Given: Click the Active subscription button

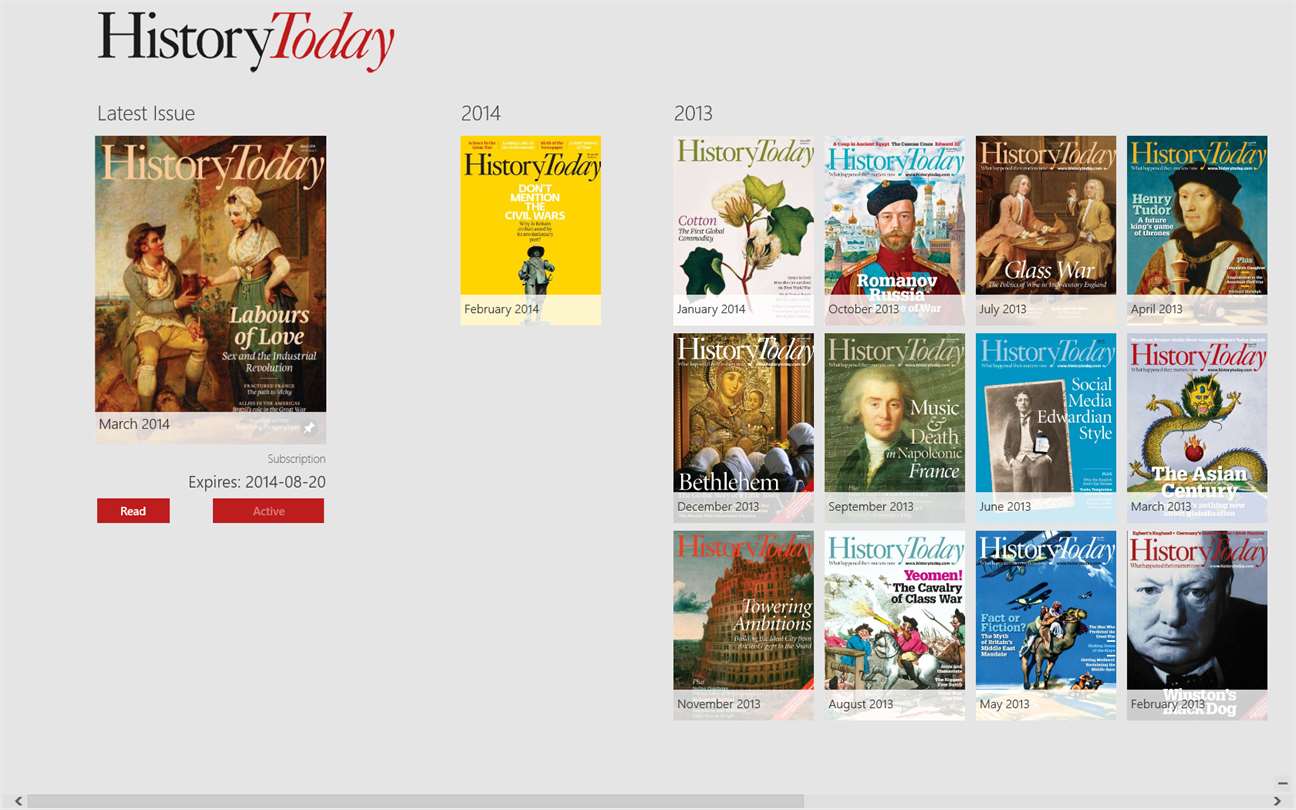Looking at the screenshot, I should point(268,511).
